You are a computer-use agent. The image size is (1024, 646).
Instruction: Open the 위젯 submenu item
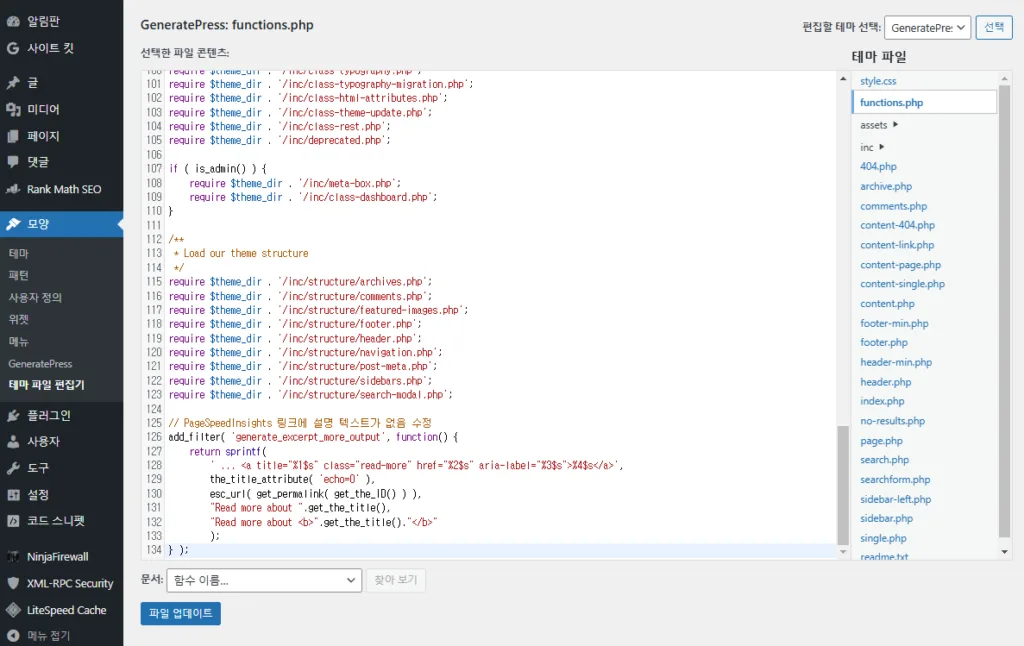click(x=18, y=319)
